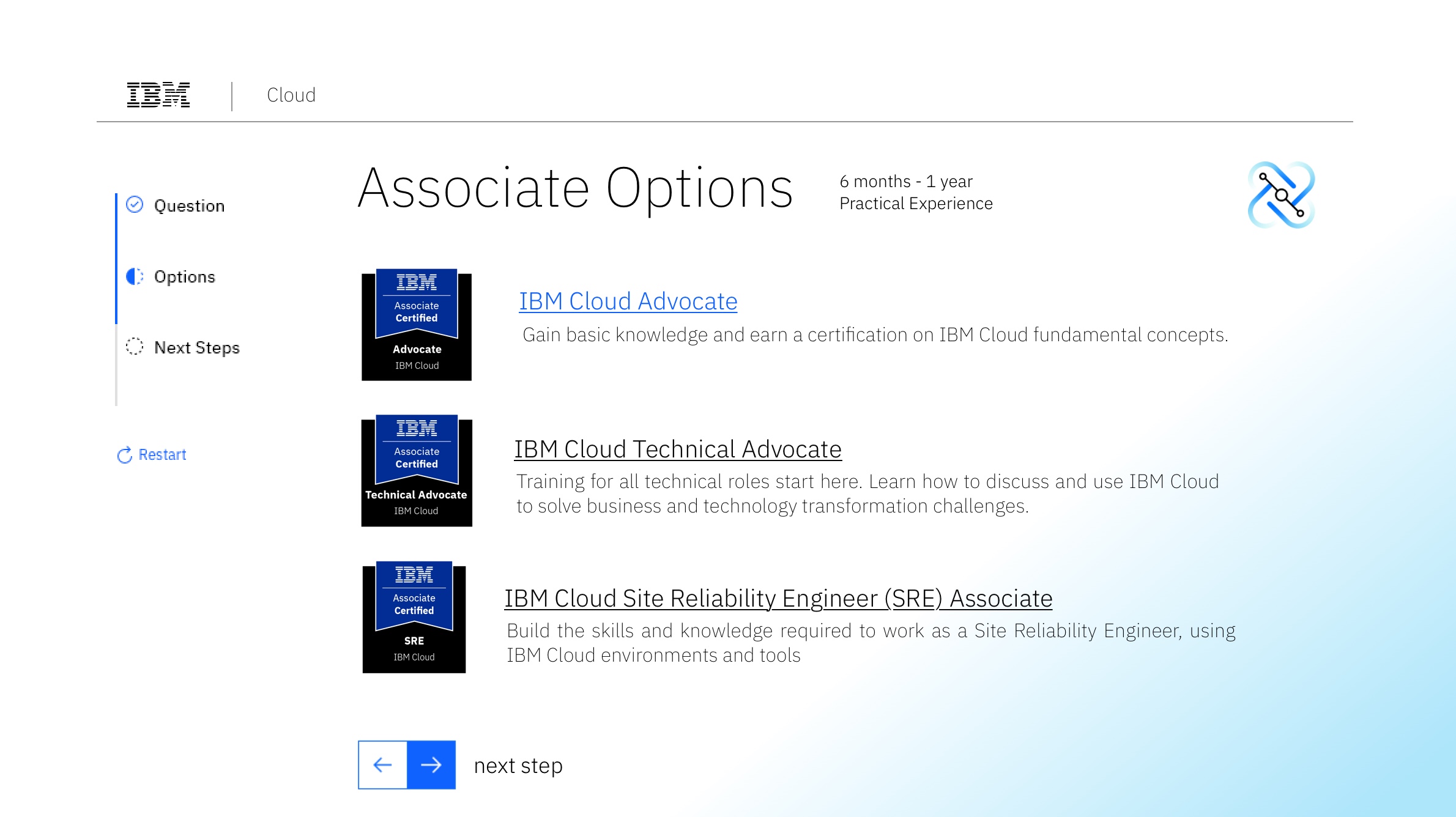Click the checkmark circle beside Question
1456x817 pixels.
coord(135,205)
